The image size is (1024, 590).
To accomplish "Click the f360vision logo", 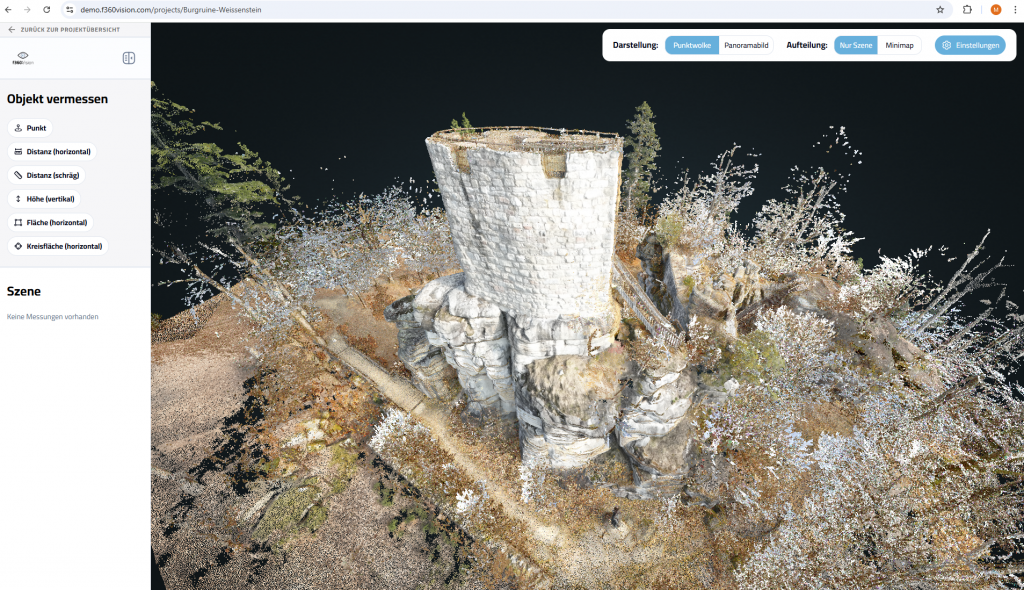I will 22,58.
